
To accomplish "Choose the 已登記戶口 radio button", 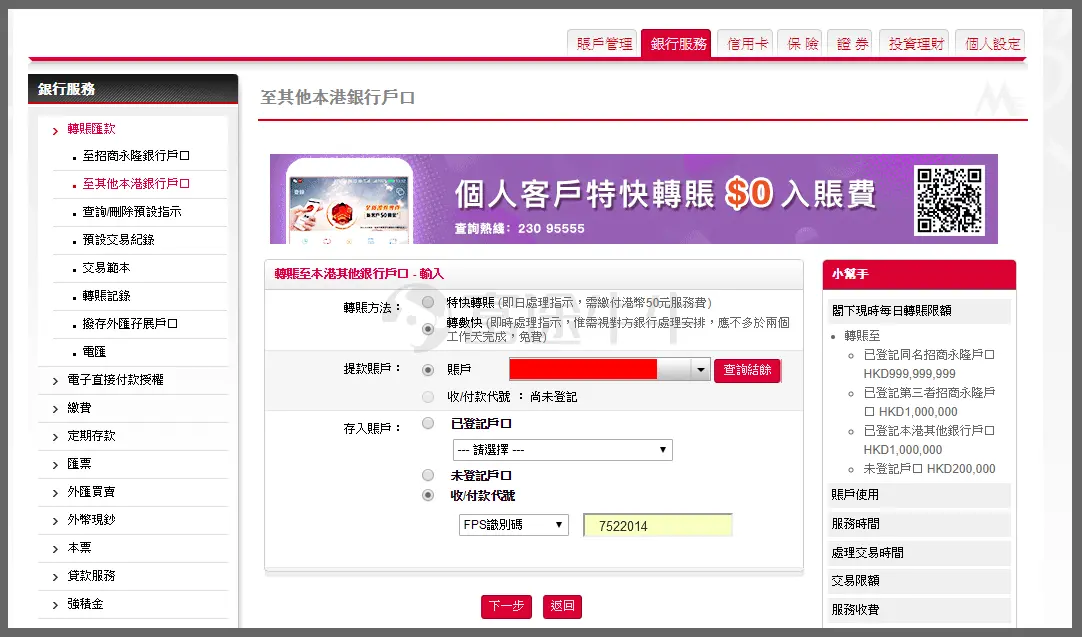I will click(x=428, y=424).
